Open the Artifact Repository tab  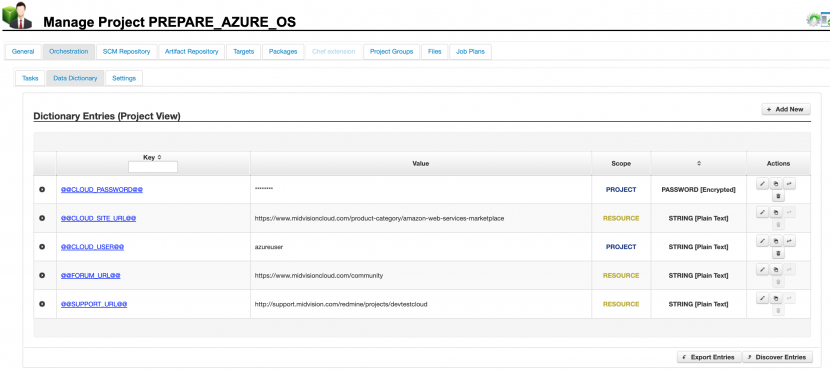pos(192,52)
